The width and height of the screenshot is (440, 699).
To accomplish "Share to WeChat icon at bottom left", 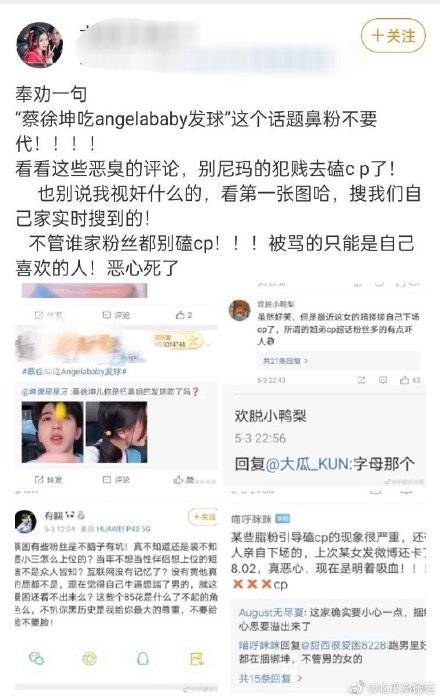I will tap(36, 658).
